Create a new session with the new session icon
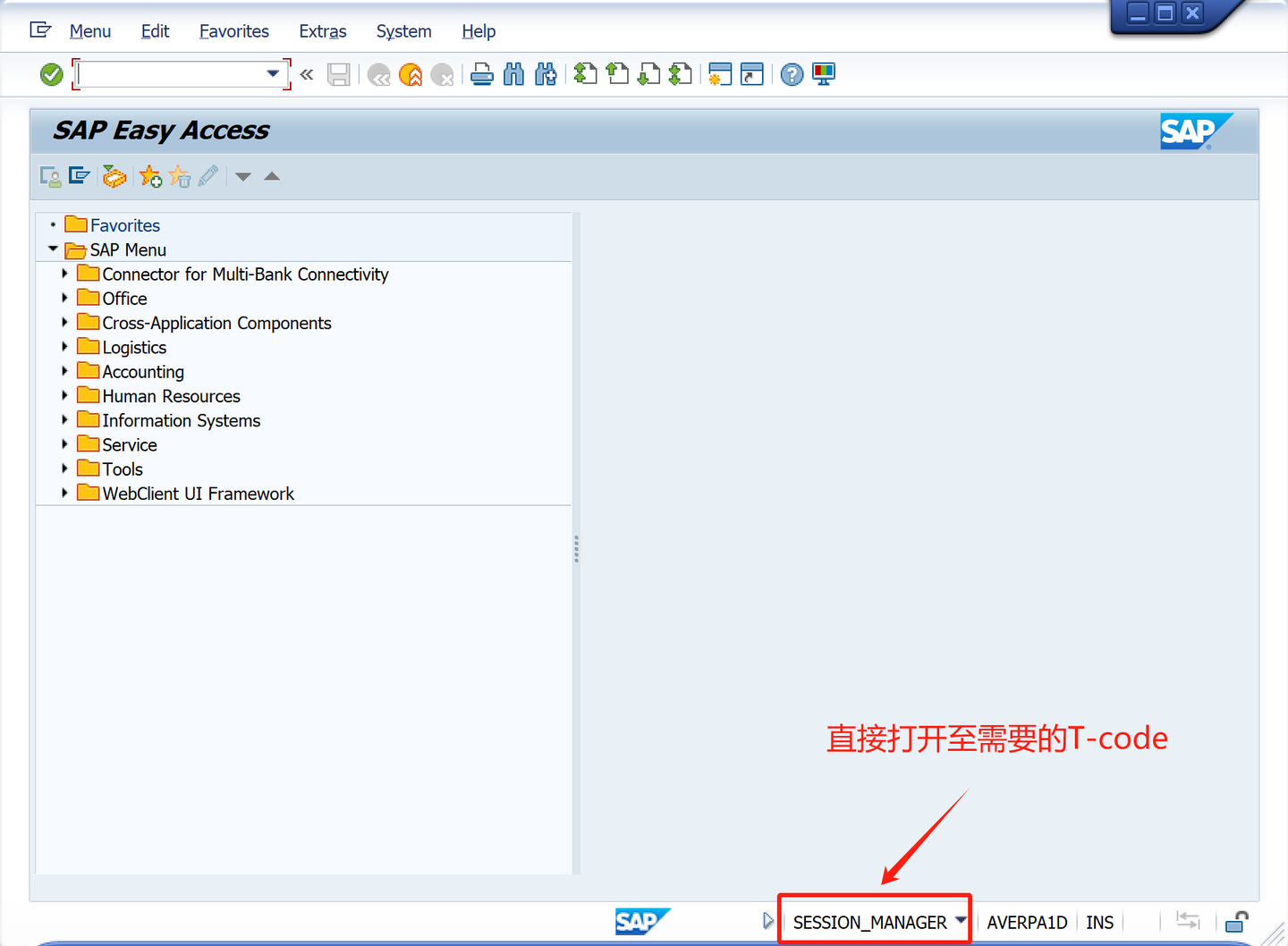This screenshot has width=1288, height=946. click(x=720, y=74)
